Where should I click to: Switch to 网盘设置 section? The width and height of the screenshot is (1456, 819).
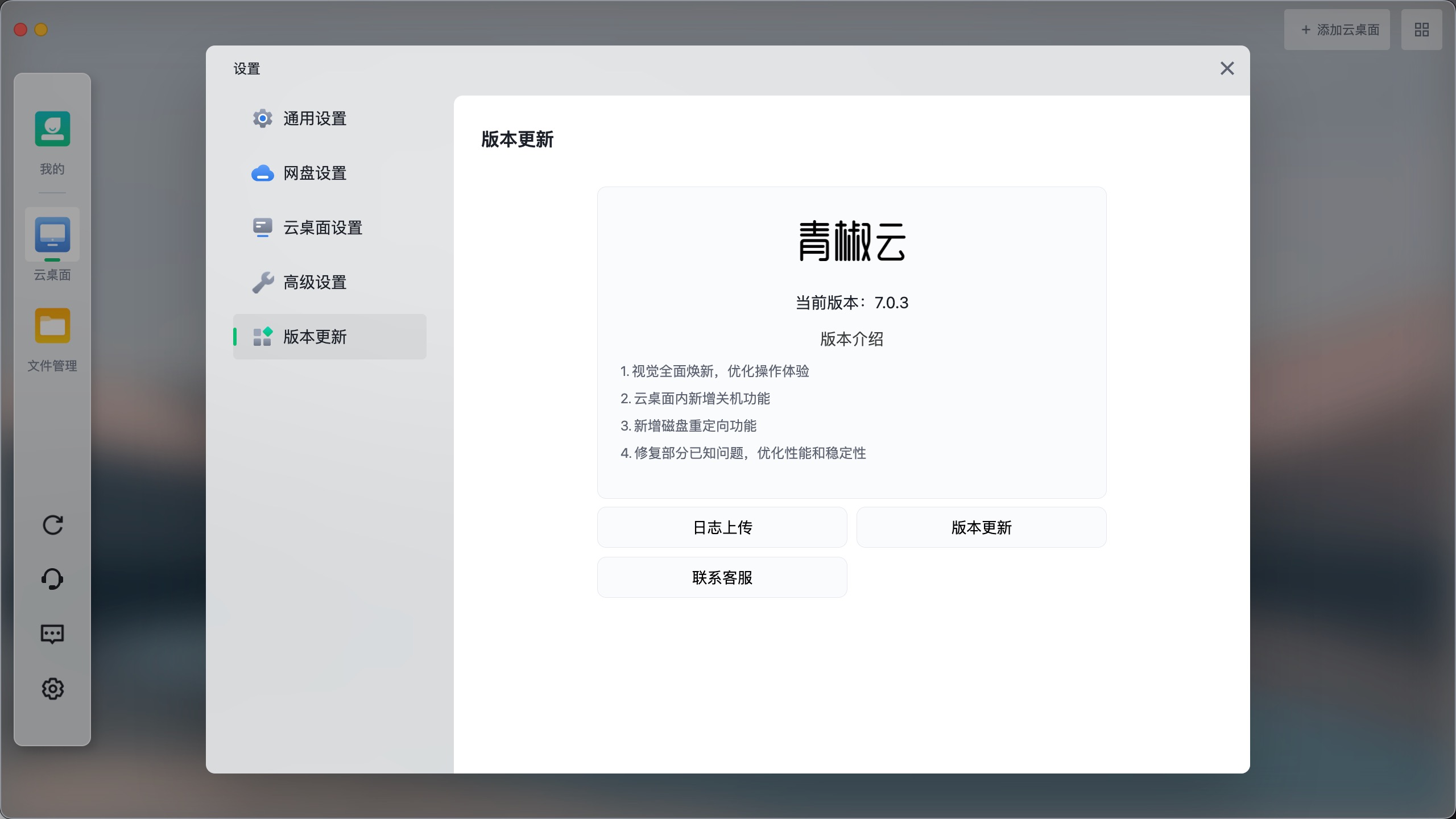click(x=330, y=173)
